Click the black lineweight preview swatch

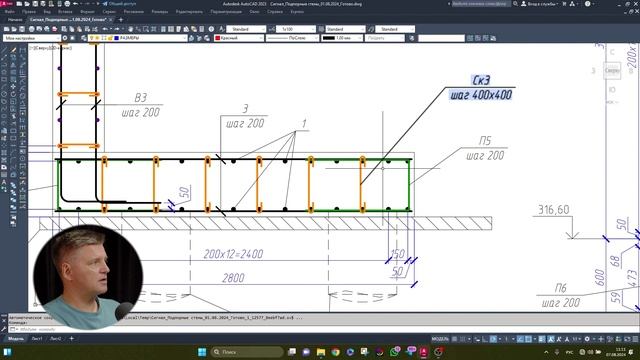(x=329, y=38)
